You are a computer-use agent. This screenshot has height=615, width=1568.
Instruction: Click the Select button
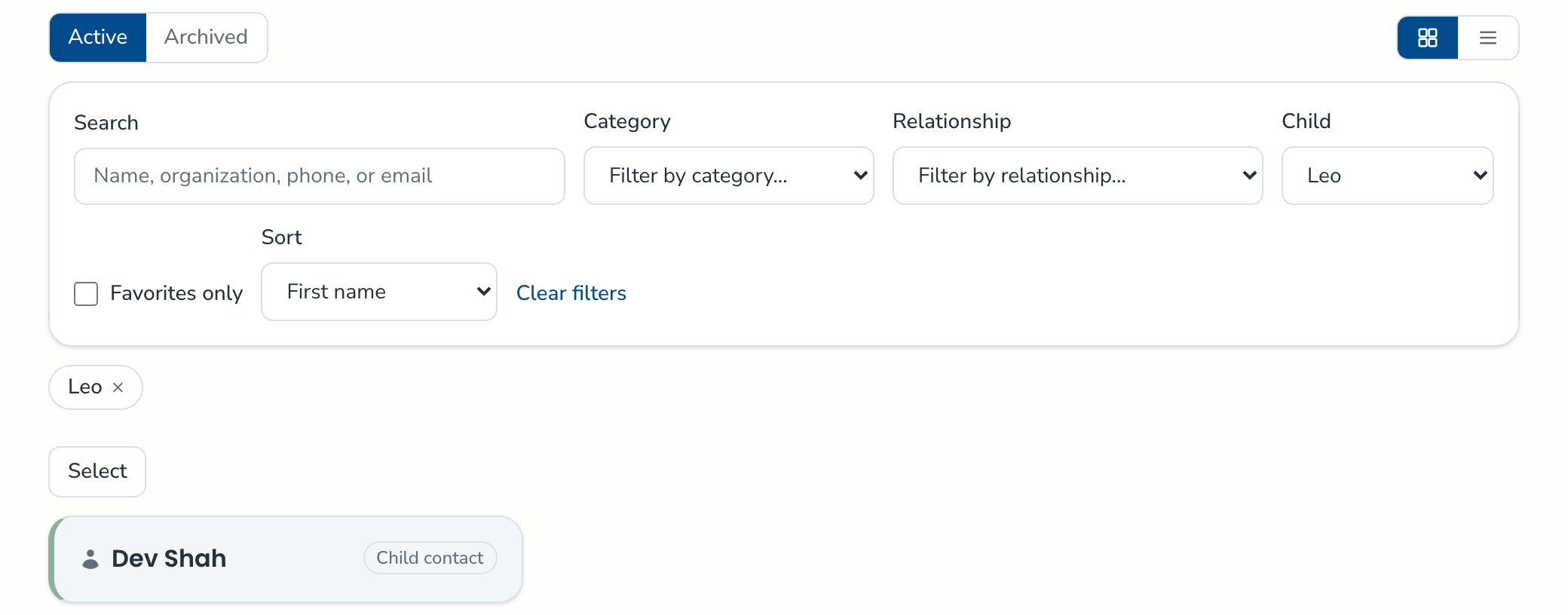97,472
